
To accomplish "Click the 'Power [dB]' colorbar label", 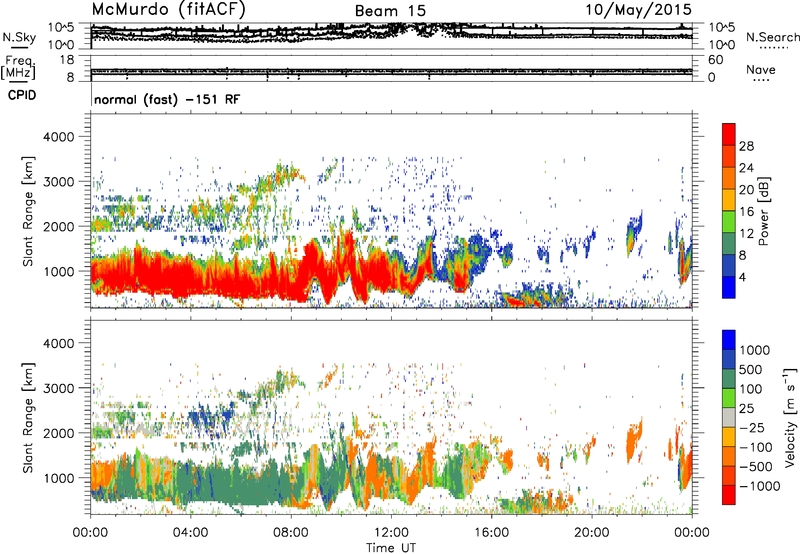I will 763,211.
